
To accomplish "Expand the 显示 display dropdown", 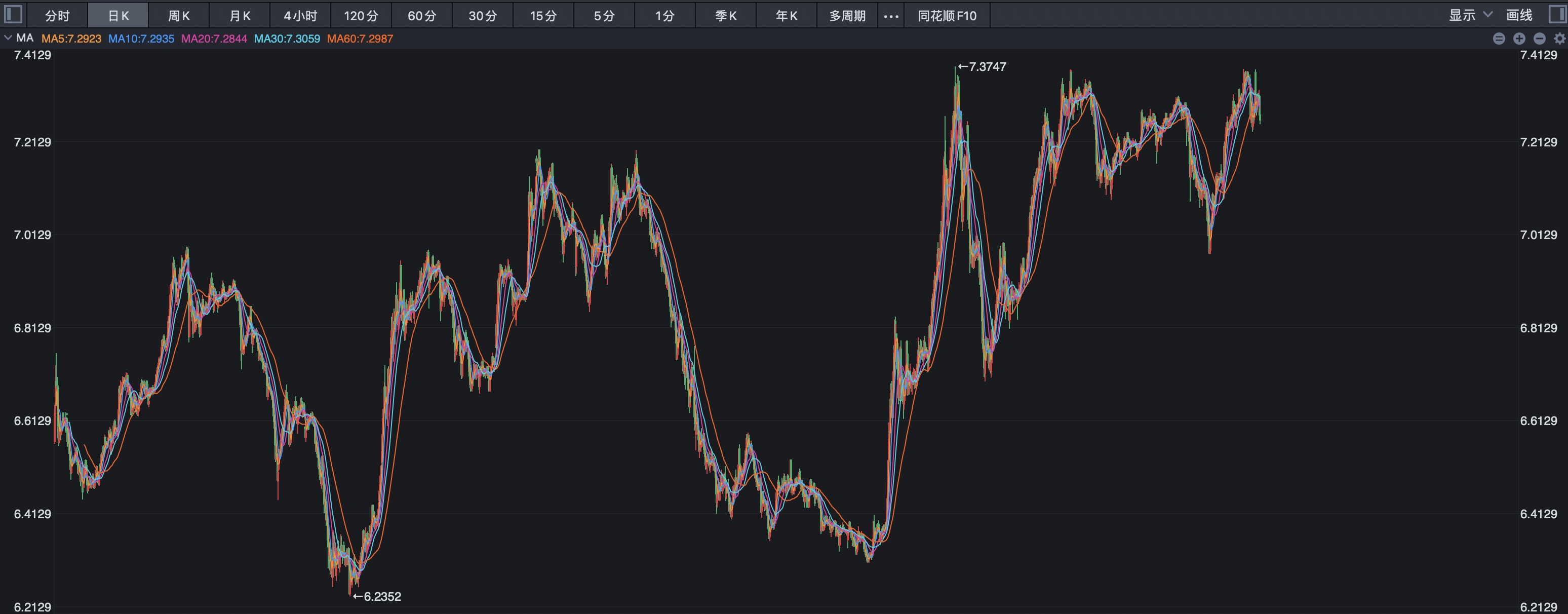I will (x=1469, y=15).
